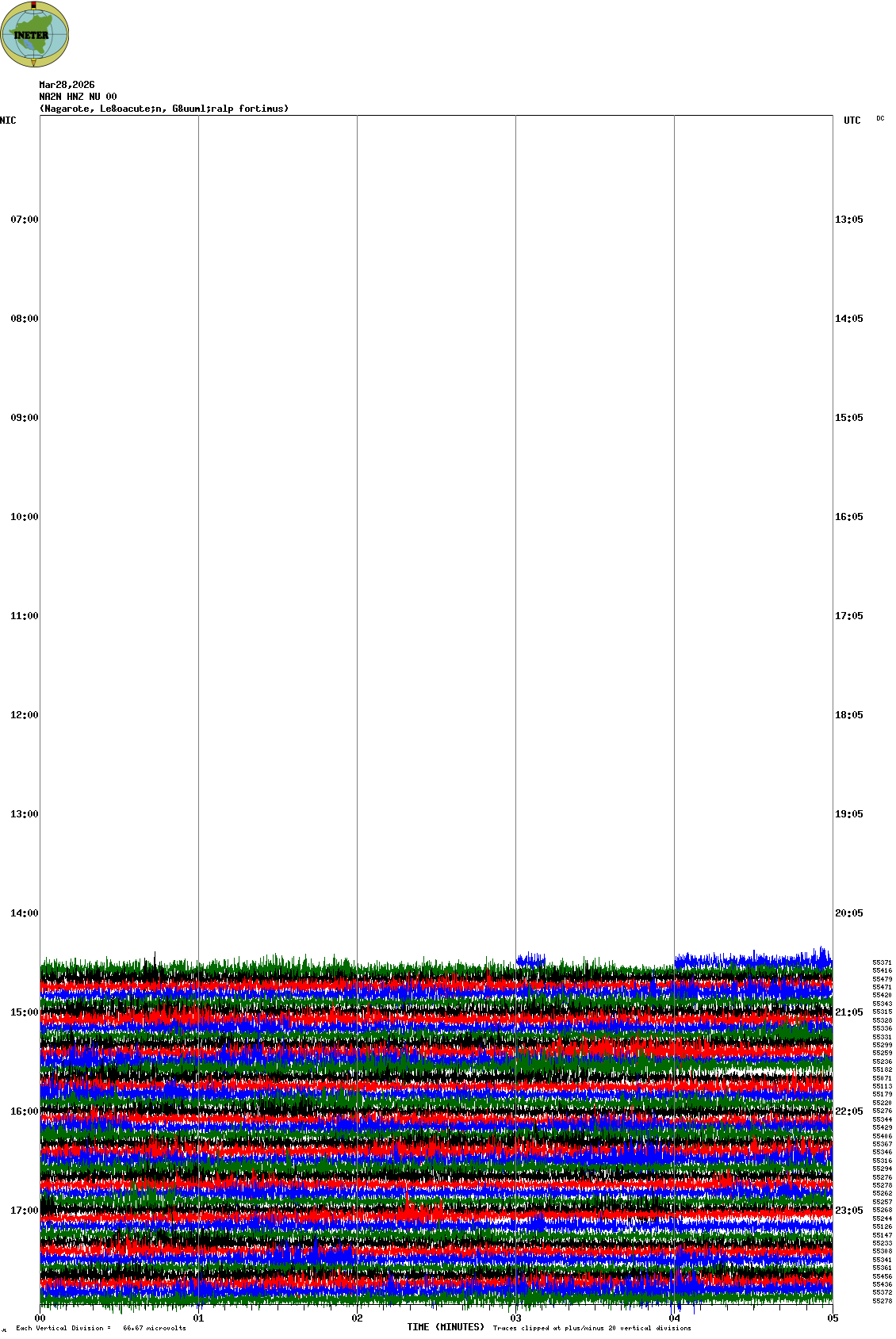
Task: Select the NA2N HNZ NU 00 station text
Action: click(x=78, y=97)
